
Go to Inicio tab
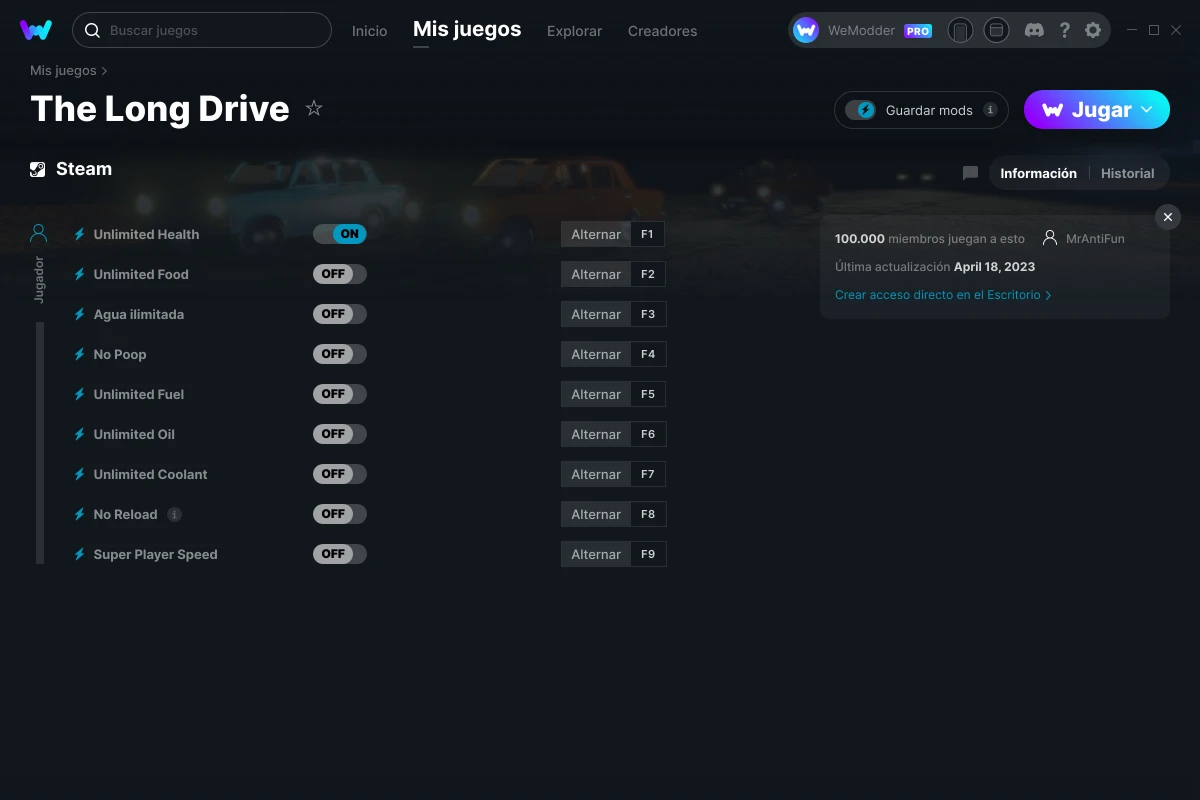click(369, 31)
